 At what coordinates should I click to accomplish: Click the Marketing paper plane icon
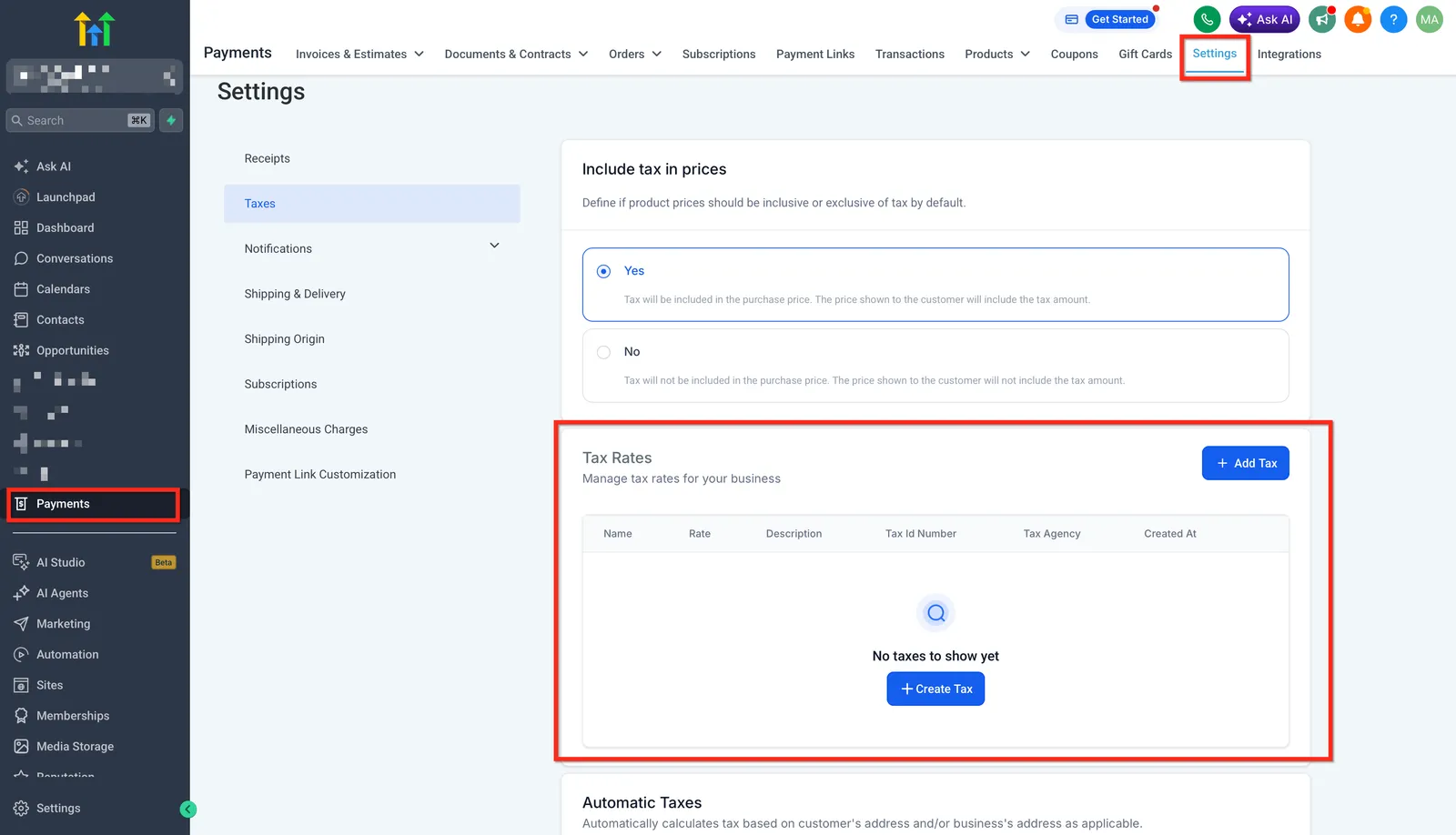[21, 624]
